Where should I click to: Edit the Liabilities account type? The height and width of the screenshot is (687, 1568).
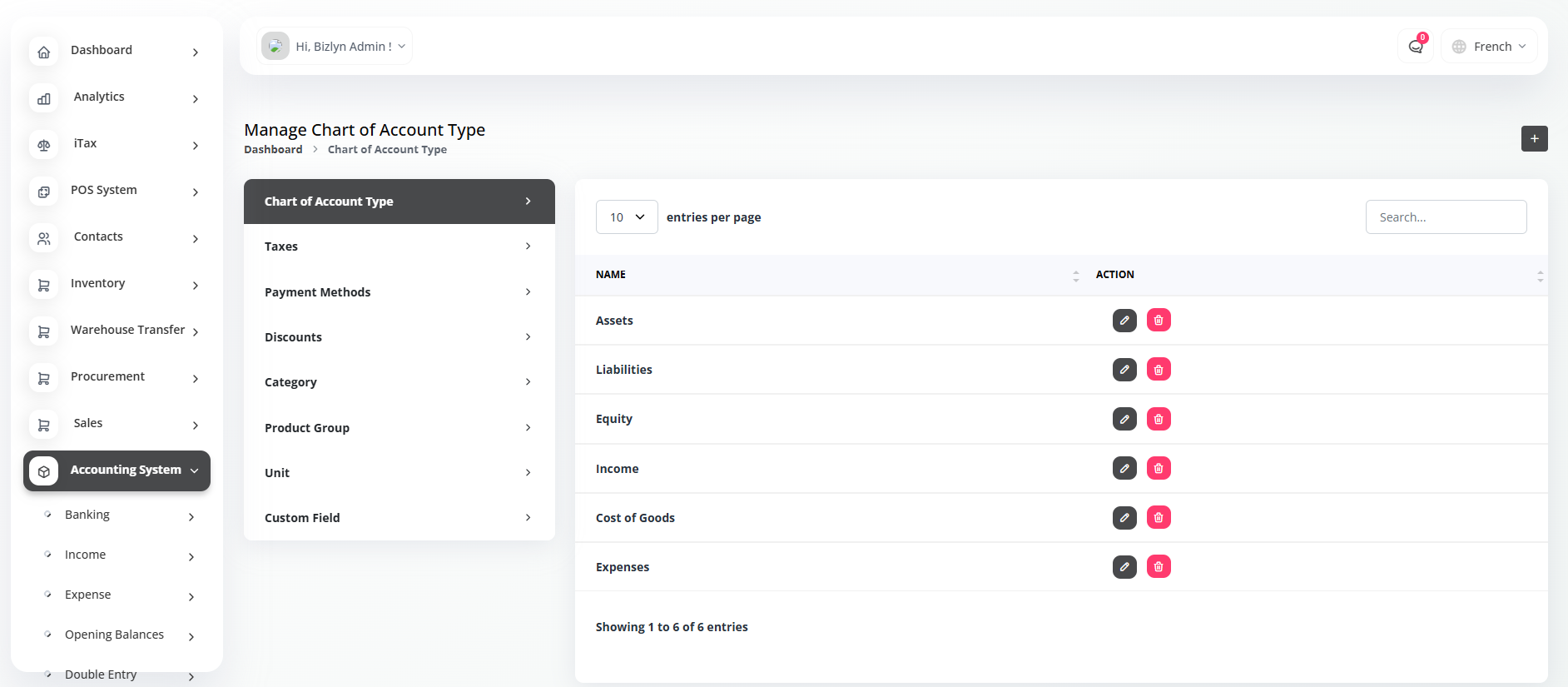[1124, 370]
